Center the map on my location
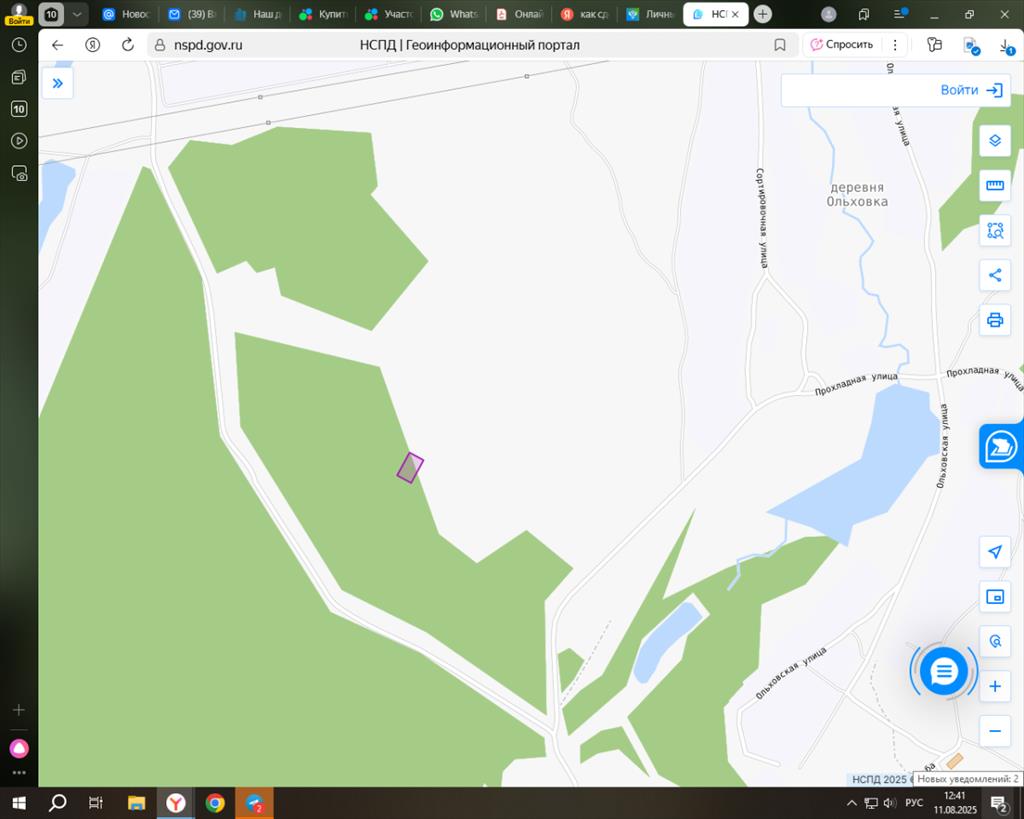This screenshot has width=1024, height=819. pyautogui.click(x=994, y=552)
